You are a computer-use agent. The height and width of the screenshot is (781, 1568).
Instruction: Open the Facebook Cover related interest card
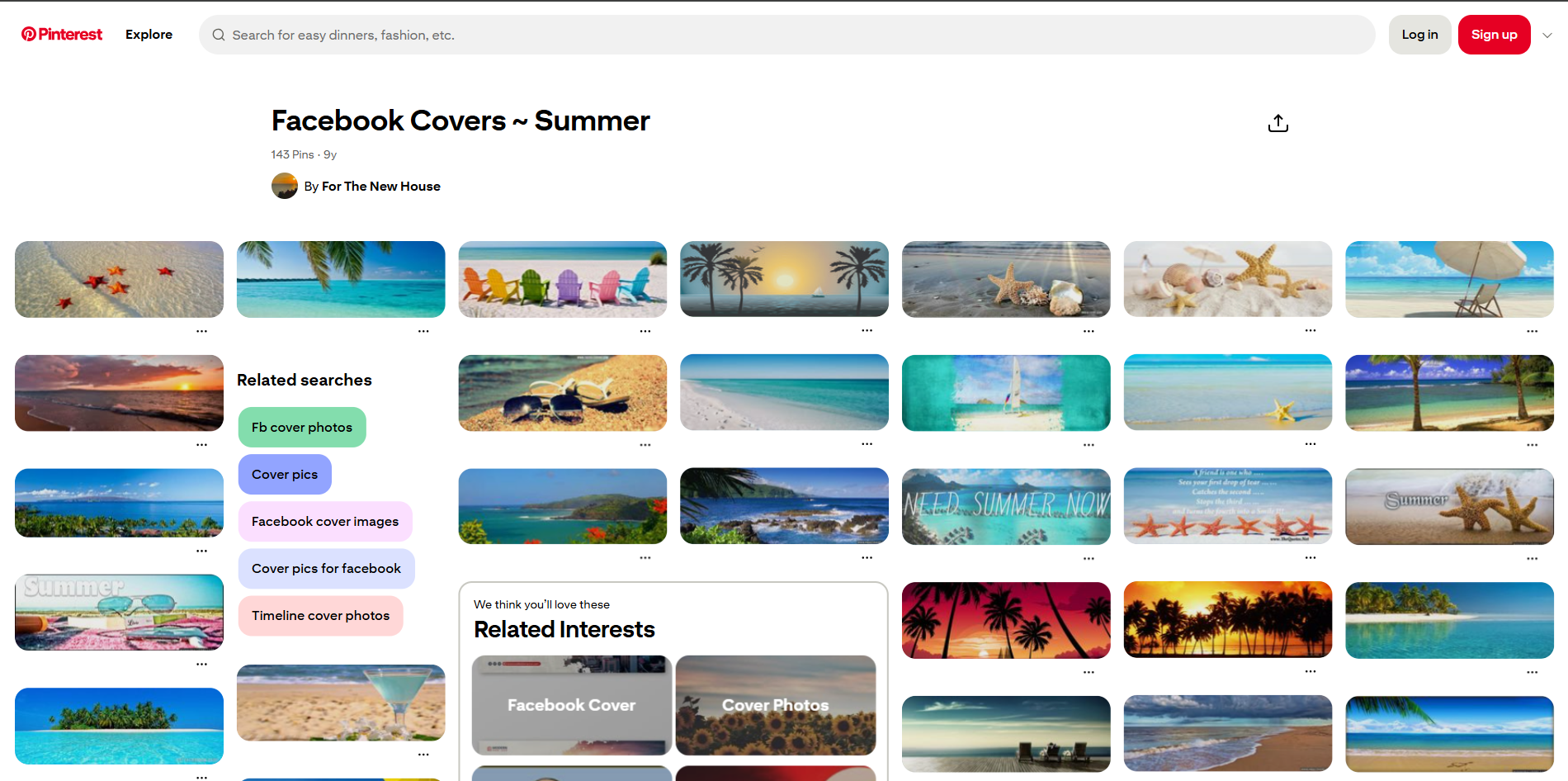pos(571,705)
